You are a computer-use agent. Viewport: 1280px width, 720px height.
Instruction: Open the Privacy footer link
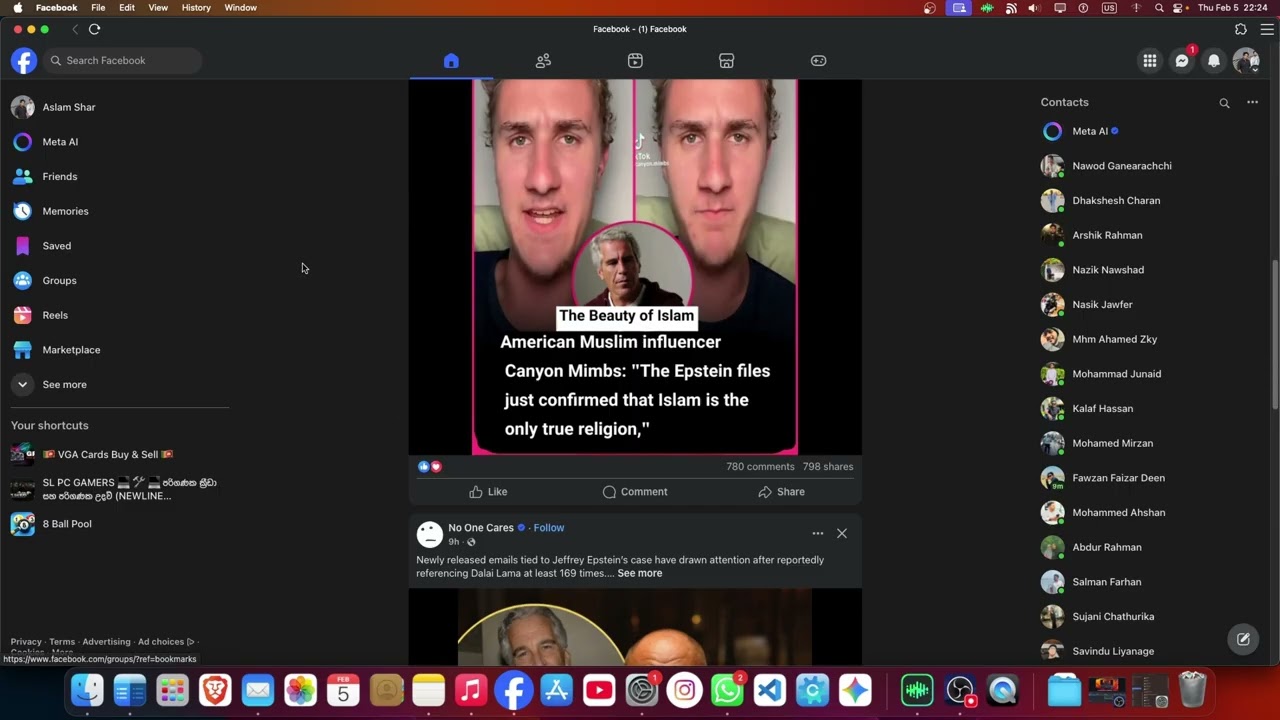pyautogui.click(x=26, y=642)
